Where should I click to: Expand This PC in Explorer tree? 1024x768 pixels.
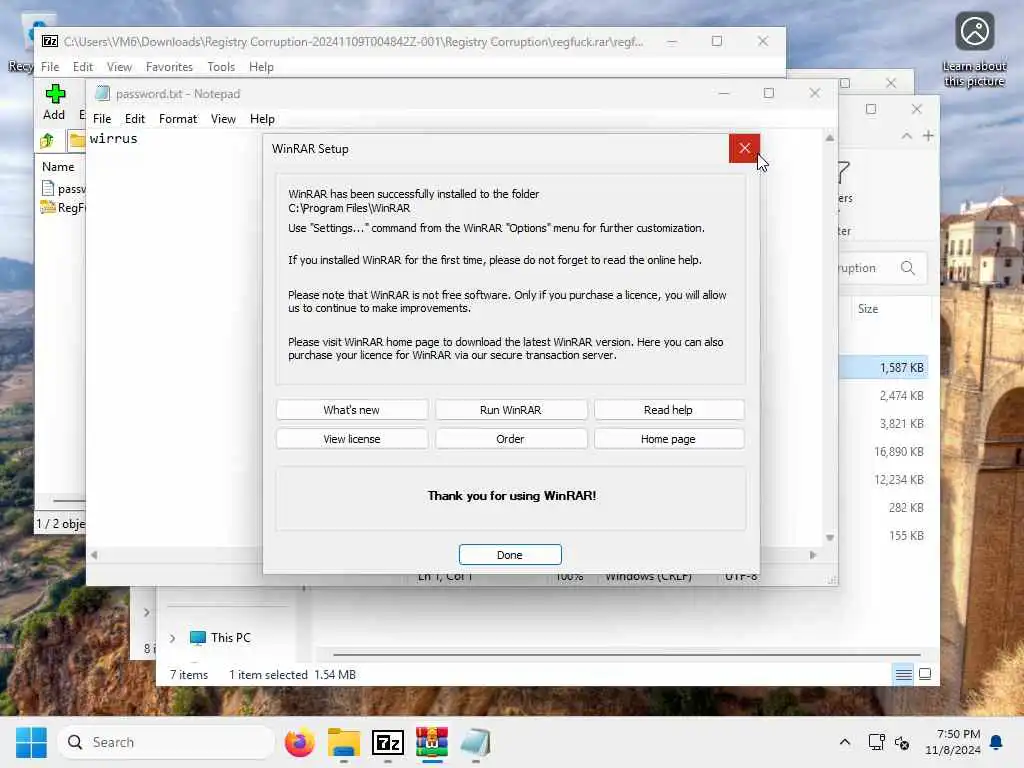(x=172, y=638)
